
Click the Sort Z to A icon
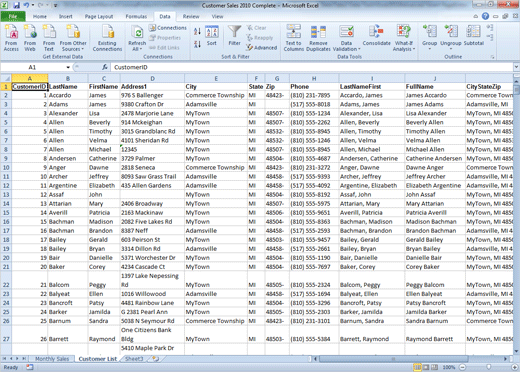pyautogui.click(x=197, y=44)
